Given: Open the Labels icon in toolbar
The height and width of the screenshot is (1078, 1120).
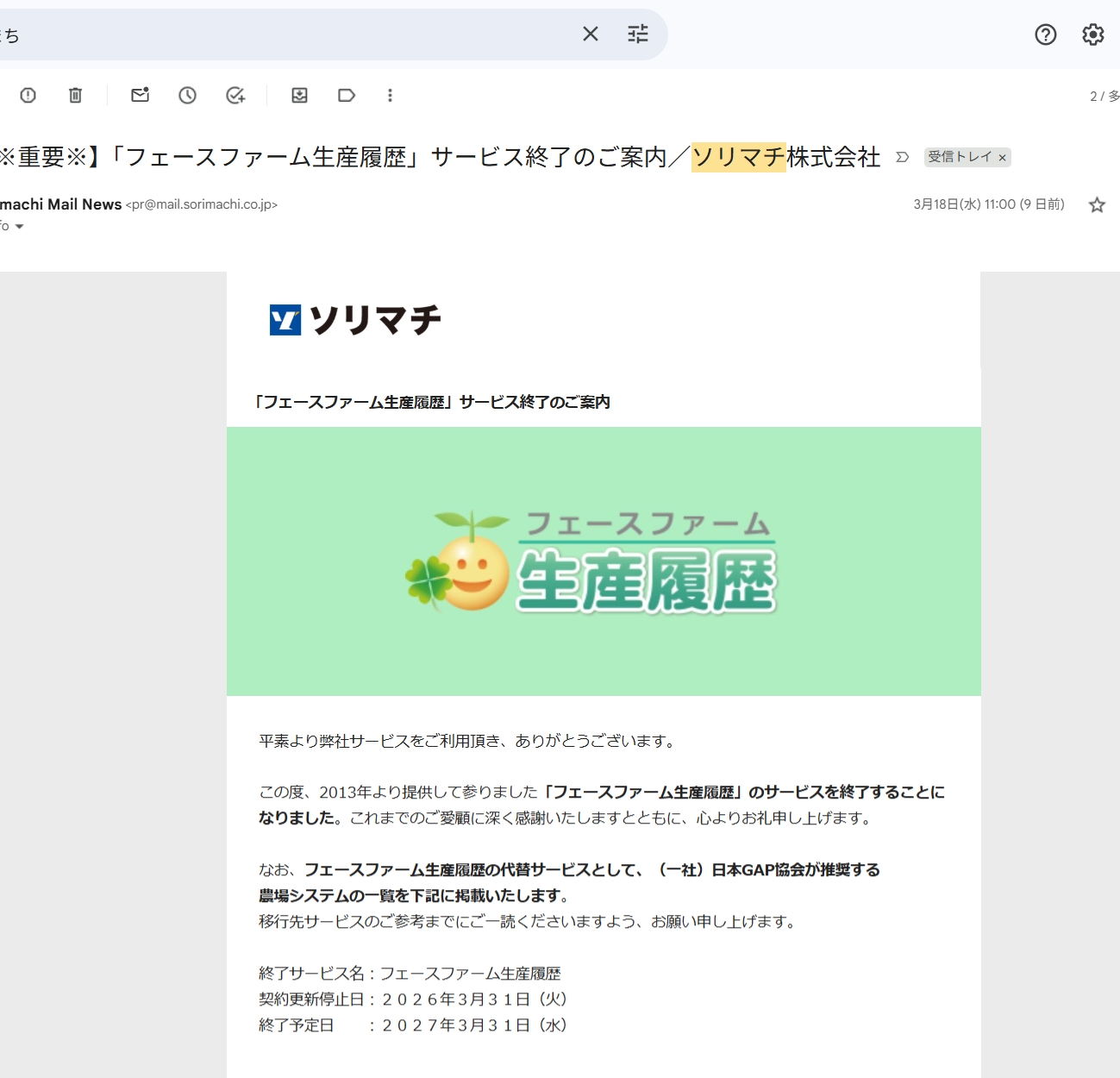Looking at the screenshot, I should (347, 96).
